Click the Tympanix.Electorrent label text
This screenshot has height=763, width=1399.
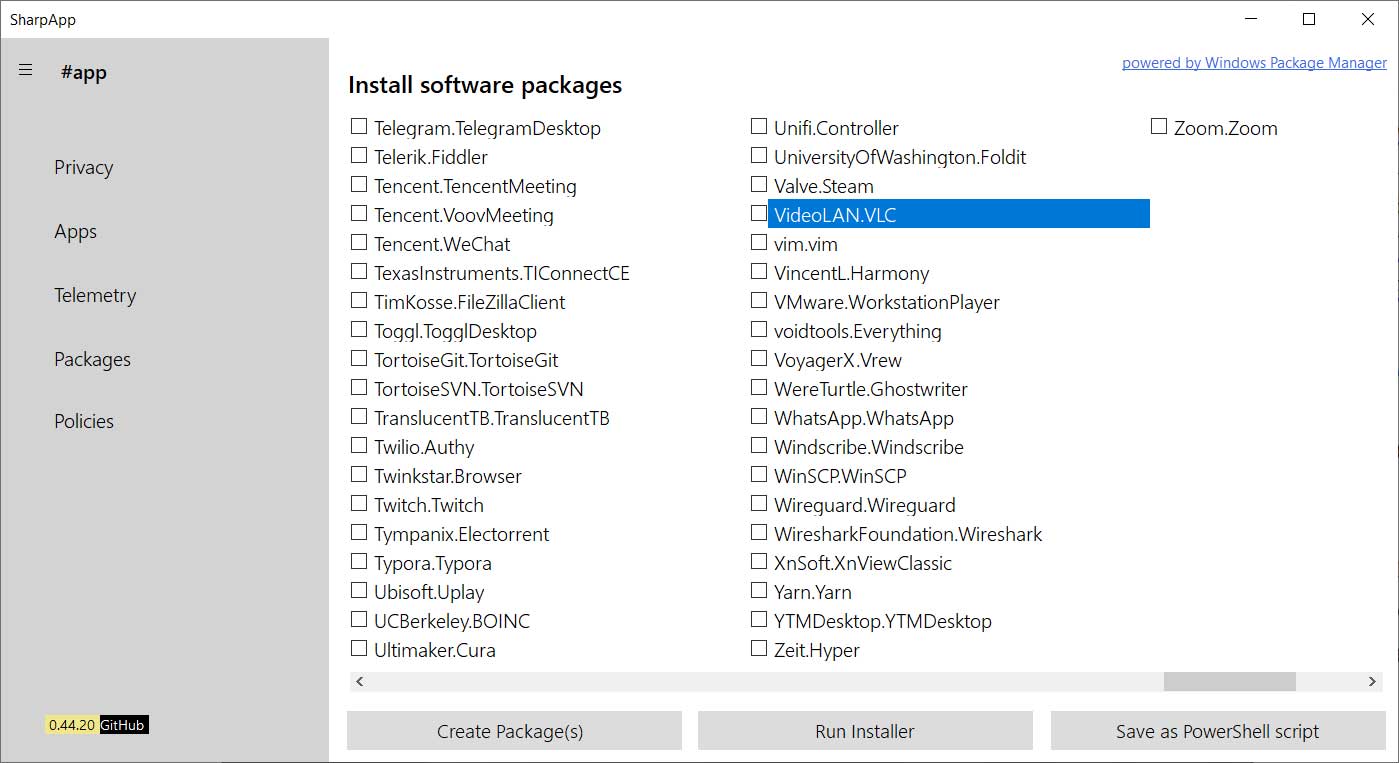tap(462, 534)
